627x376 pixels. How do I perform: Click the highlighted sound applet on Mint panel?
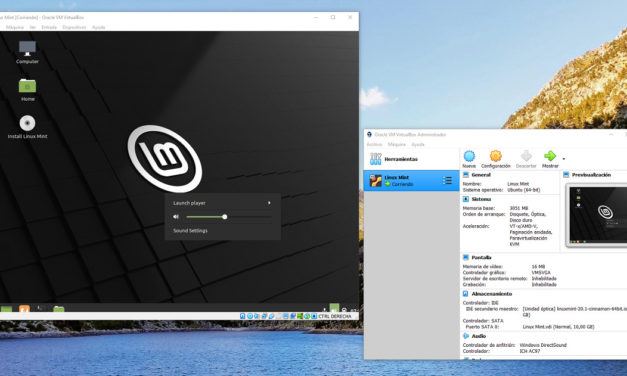334,308
